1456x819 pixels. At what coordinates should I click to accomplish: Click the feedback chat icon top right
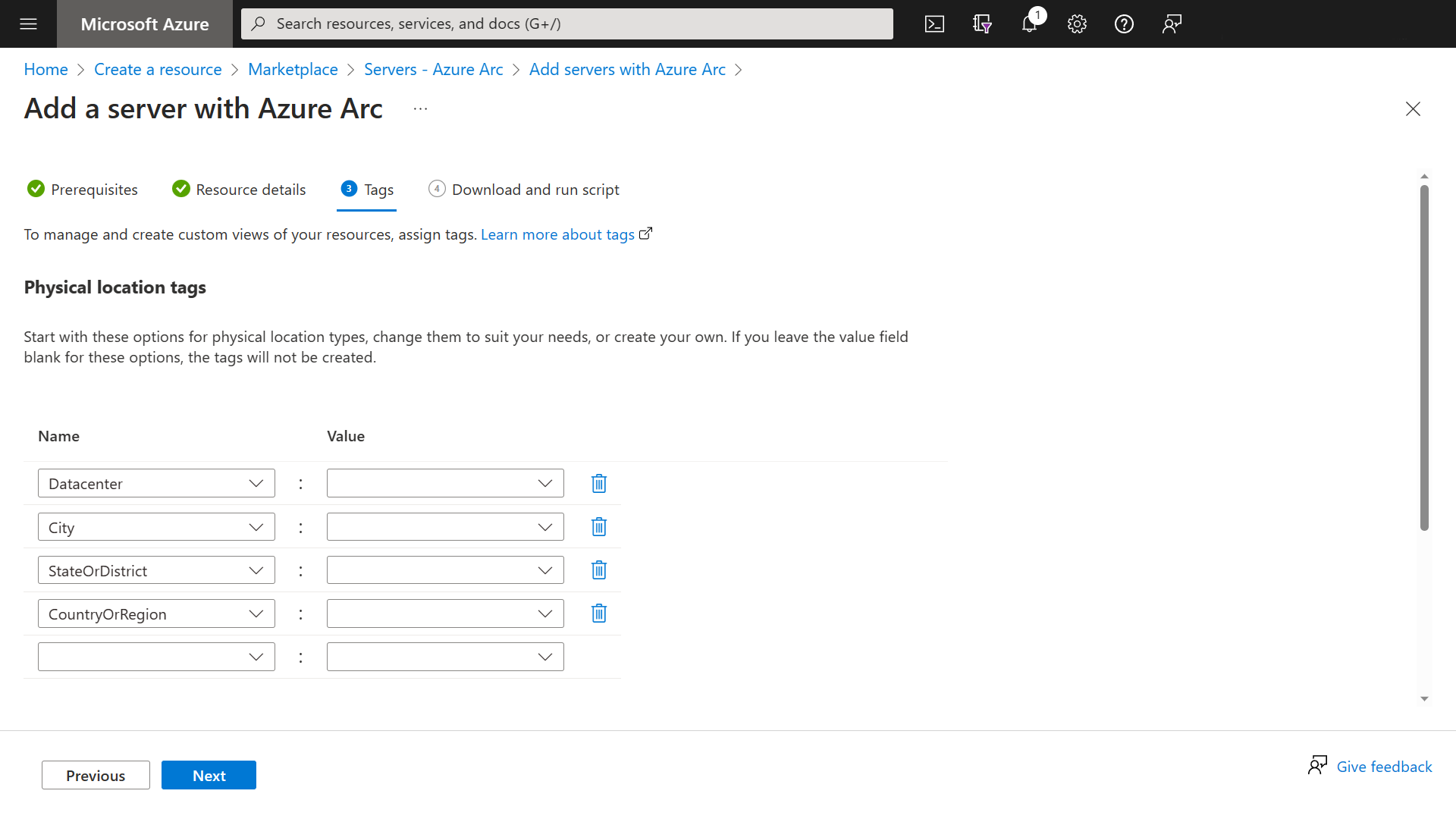click(1171, 23)
